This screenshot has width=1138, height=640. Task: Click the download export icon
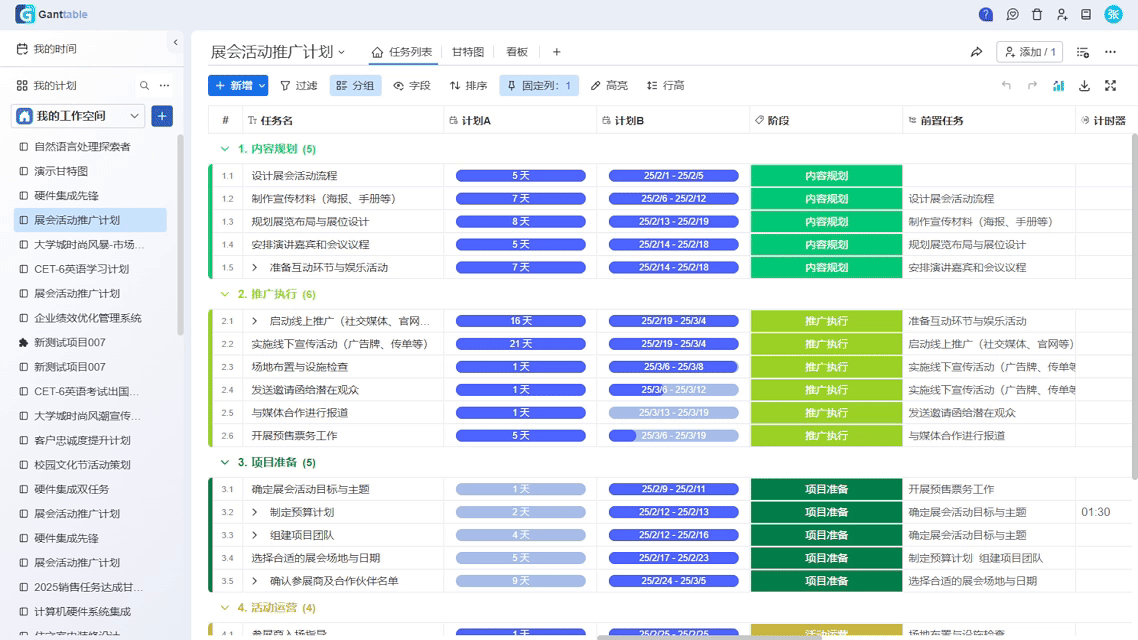pyautogui.click(x=1084, y=85)
